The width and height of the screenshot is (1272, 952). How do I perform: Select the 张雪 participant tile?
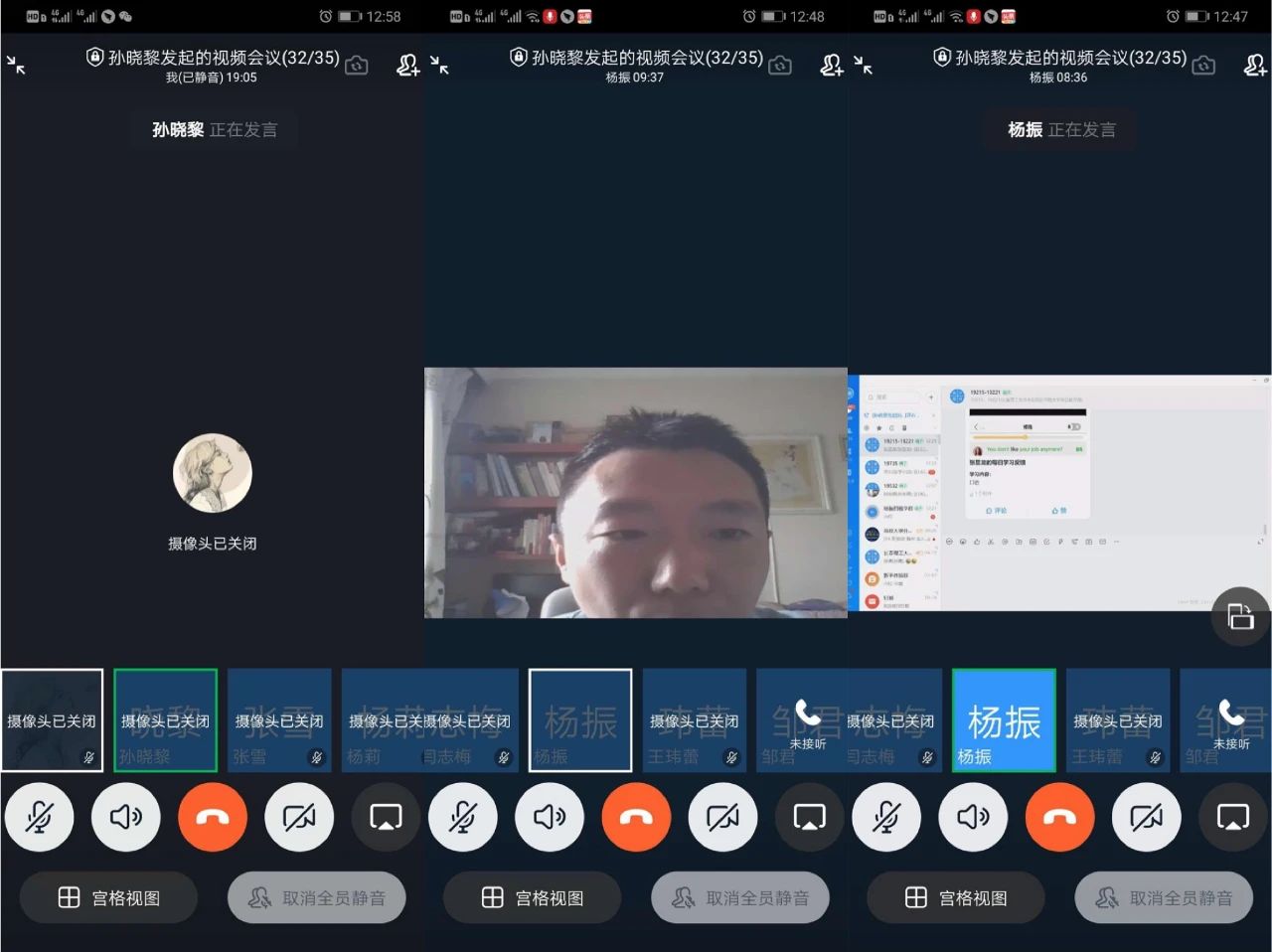tap(279, 720)
